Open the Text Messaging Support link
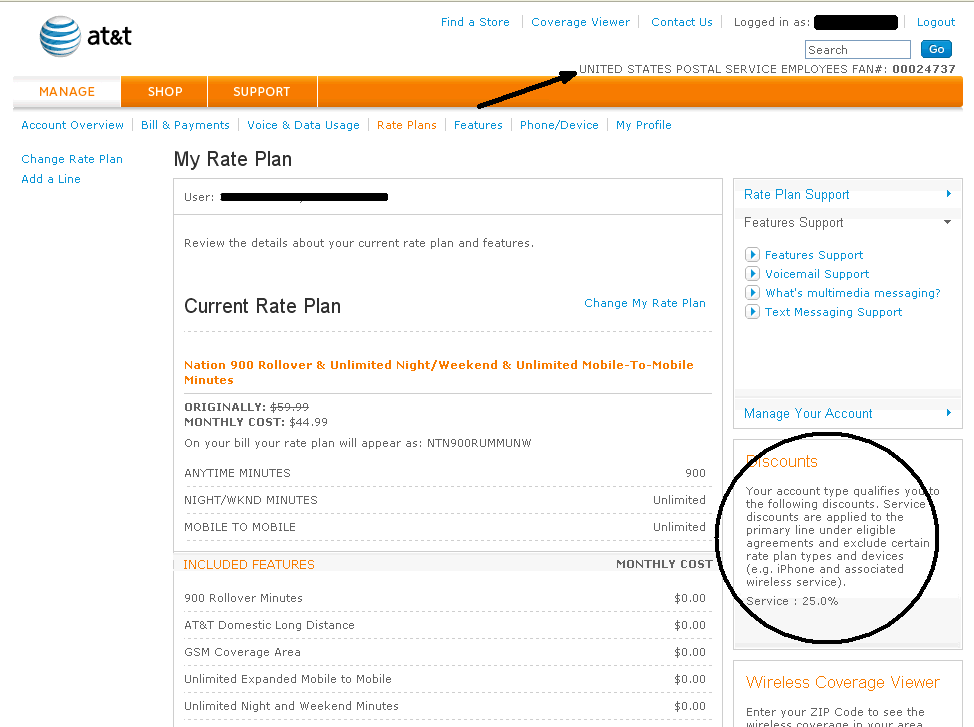Screen dimensions: 974x727 coord(834,312)
